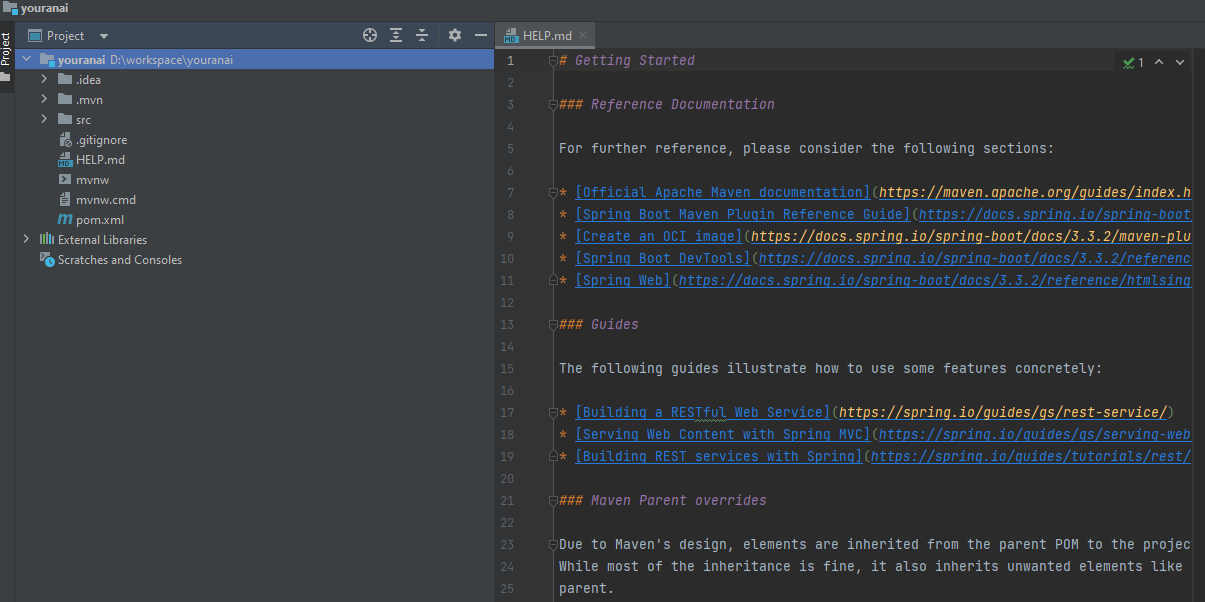Click the youranai module icon in the tree root

pyautogui.click(x=47, y=60)
